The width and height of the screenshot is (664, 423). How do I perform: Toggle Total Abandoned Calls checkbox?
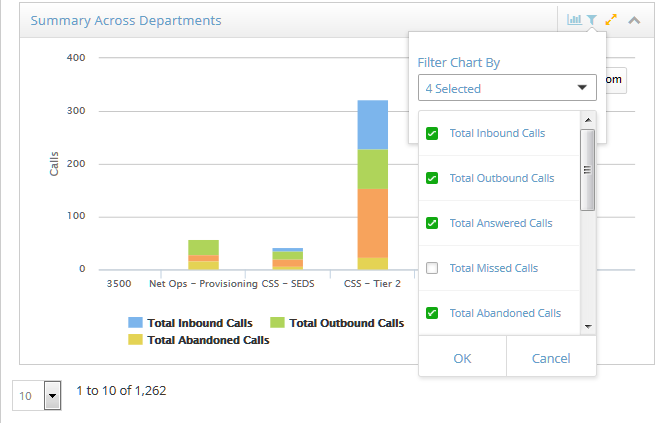coord(432,313)
